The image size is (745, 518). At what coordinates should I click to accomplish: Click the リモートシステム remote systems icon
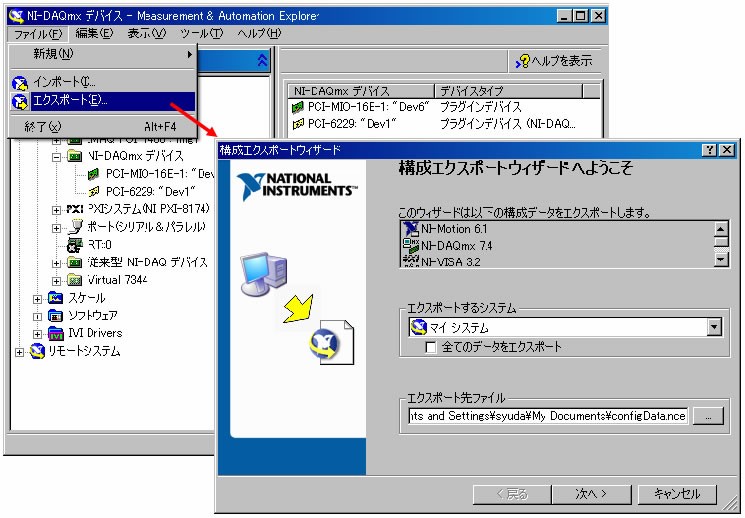click(x=37, y=352)
